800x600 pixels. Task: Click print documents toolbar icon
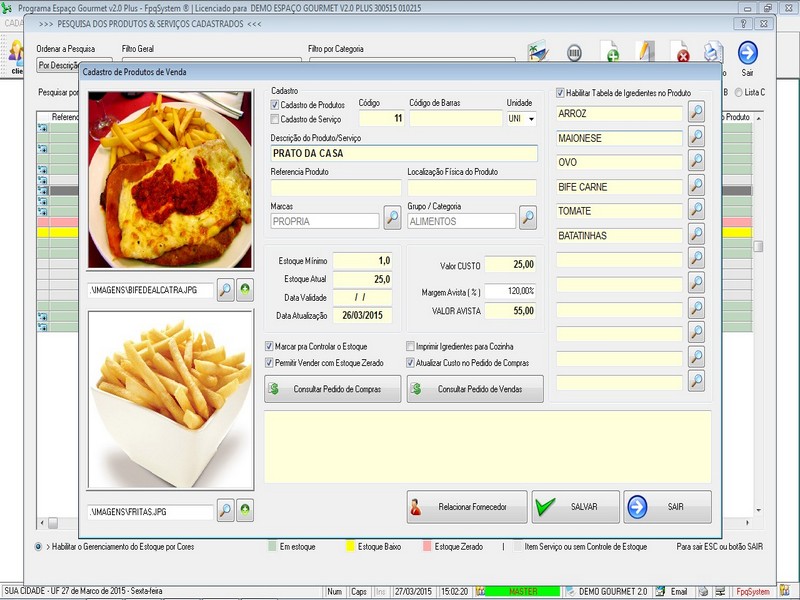[x=713, y=52]
